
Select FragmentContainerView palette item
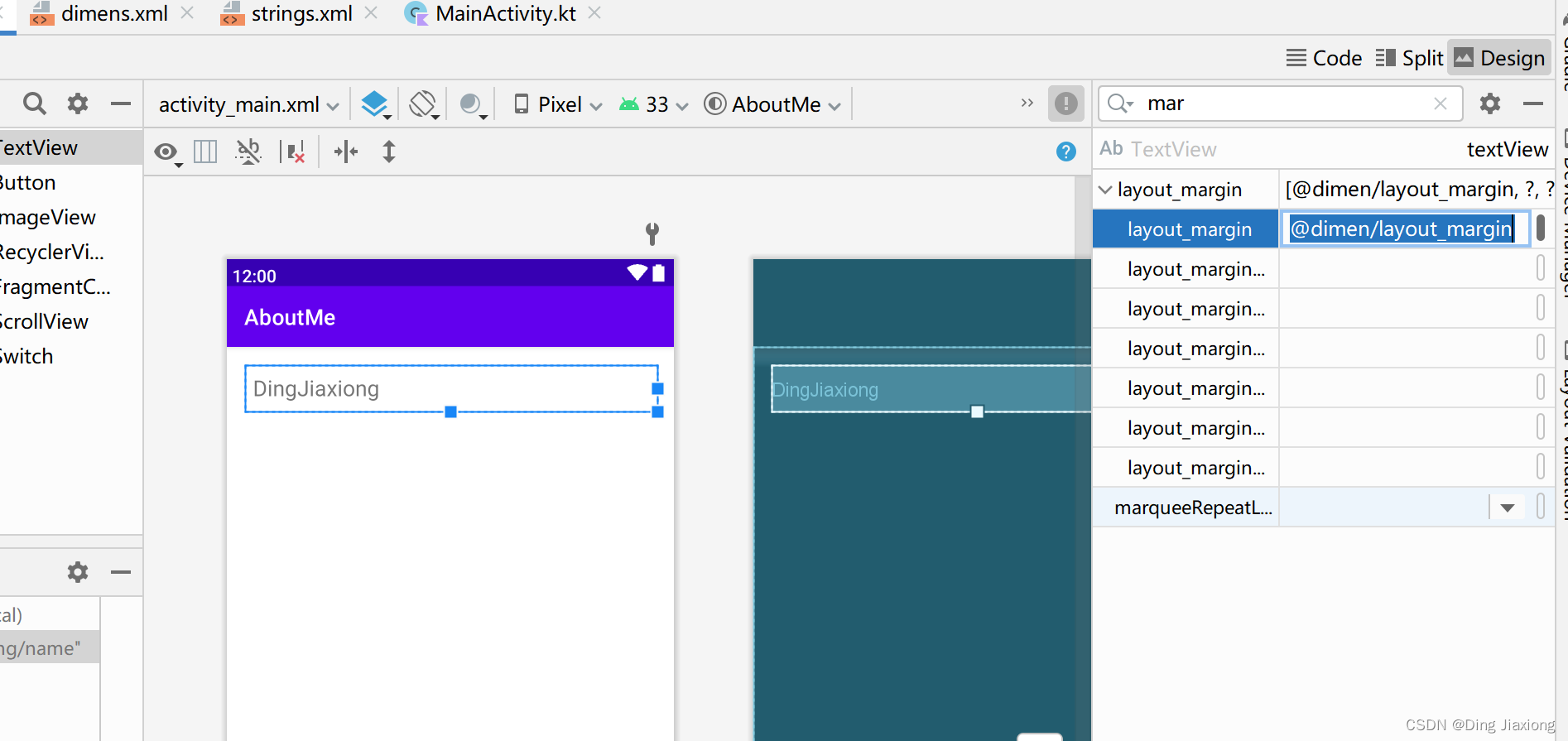point(71,286)
